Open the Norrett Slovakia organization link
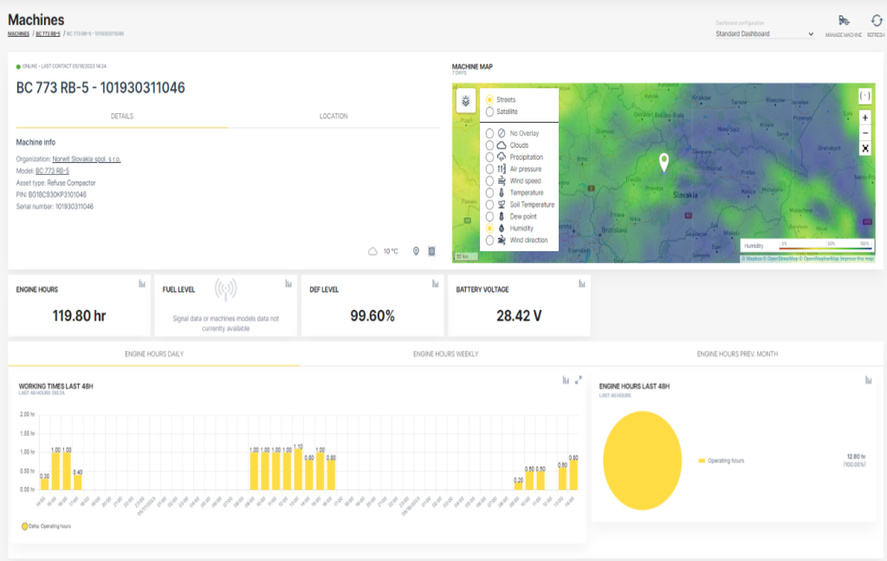The width and height of the screenshot is (887, 561). pyautogui.click(x=86, y=159)
